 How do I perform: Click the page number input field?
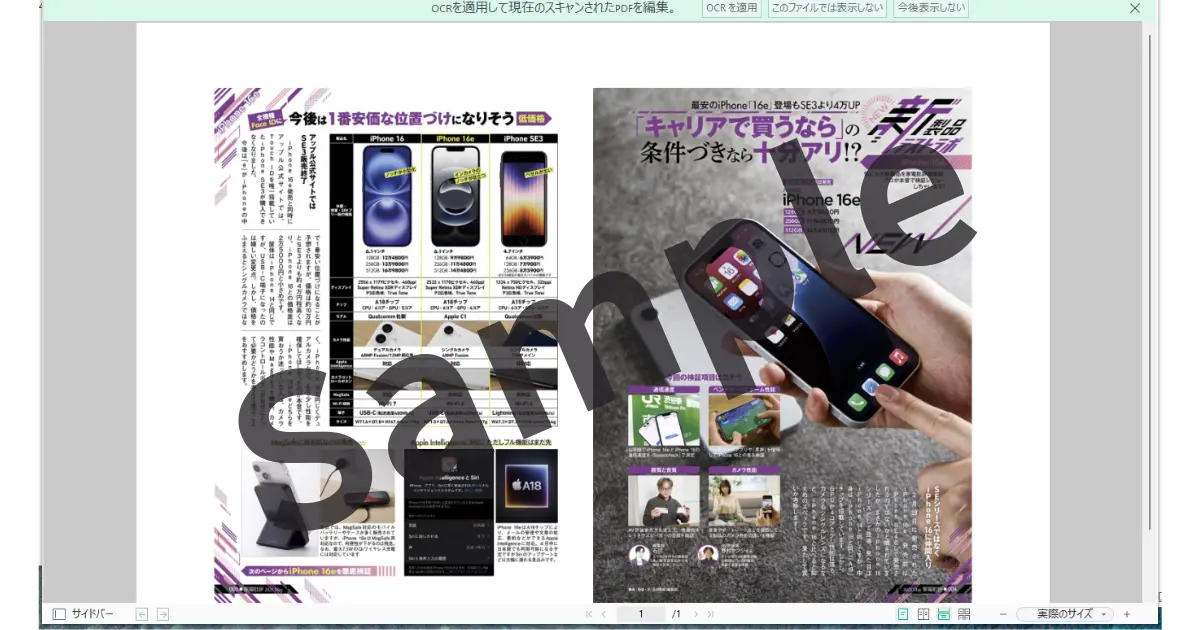point(641,614)
